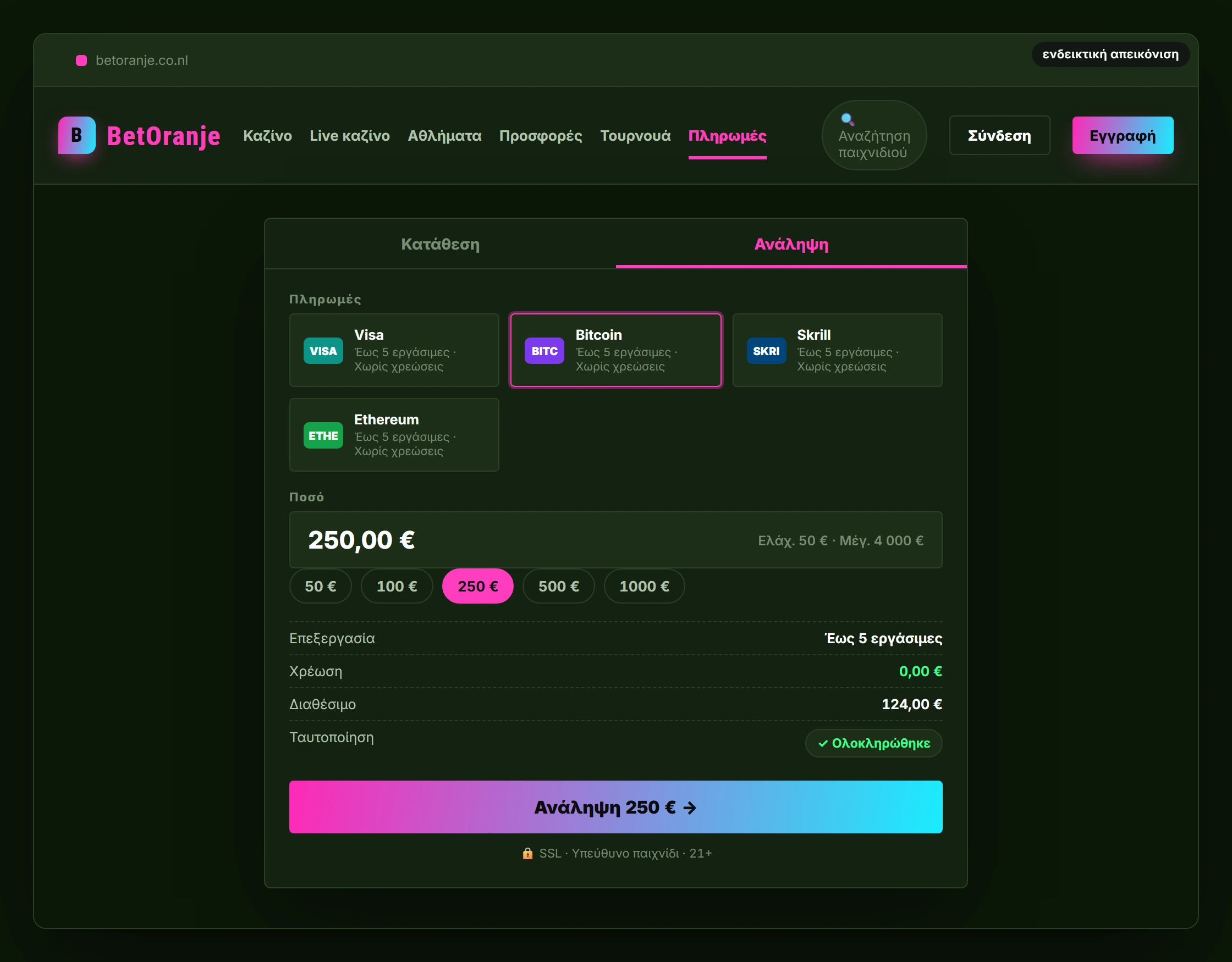
Task: Switch to the Ανάληψη tab
Action: [x=791, y=244]
